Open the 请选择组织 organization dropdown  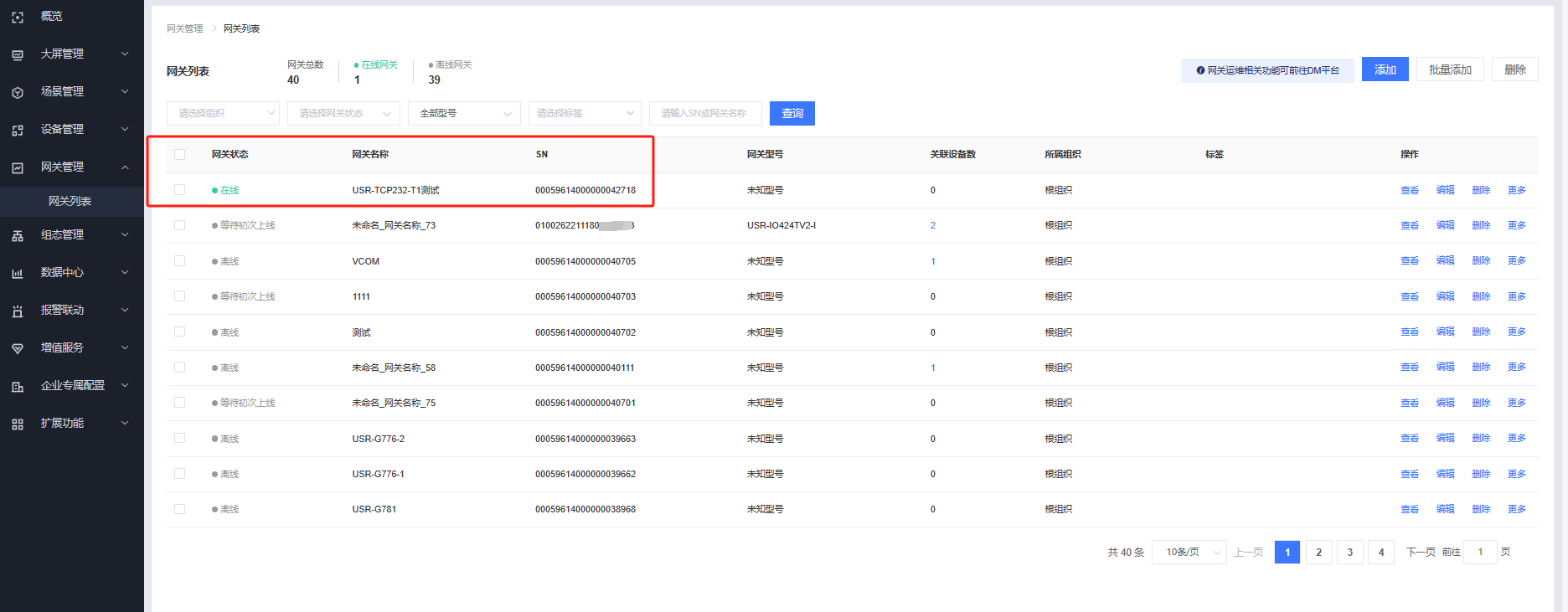(x=223, y=113)
